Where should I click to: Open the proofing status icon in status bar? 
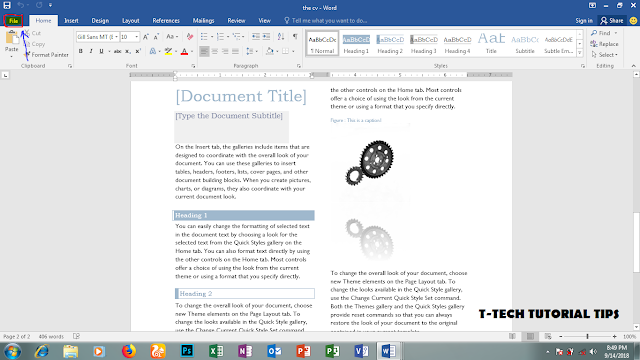pyautogui.click(x=76, y=336)
